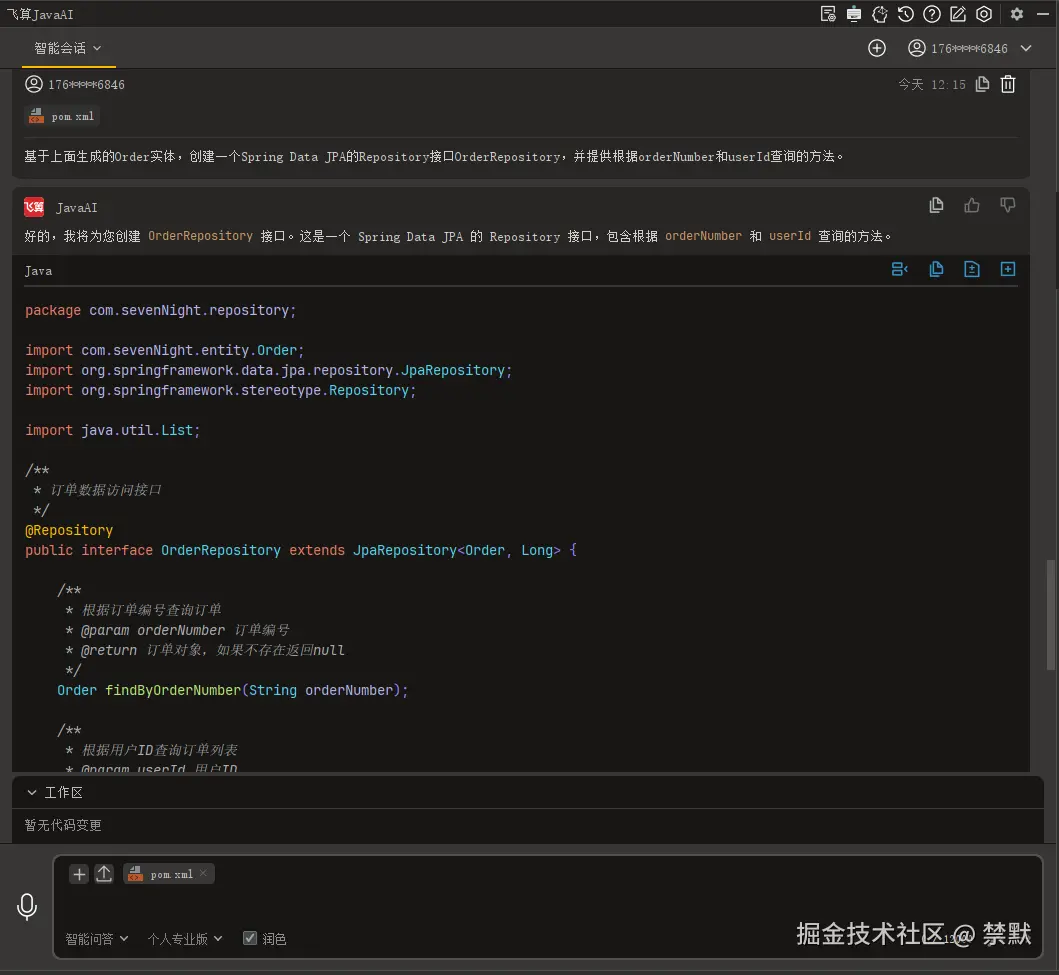Expand the account 176****6846 dropdown arrow
Image resolution: width=1059 pixels, height=975 pixels.
point(1026,48)
